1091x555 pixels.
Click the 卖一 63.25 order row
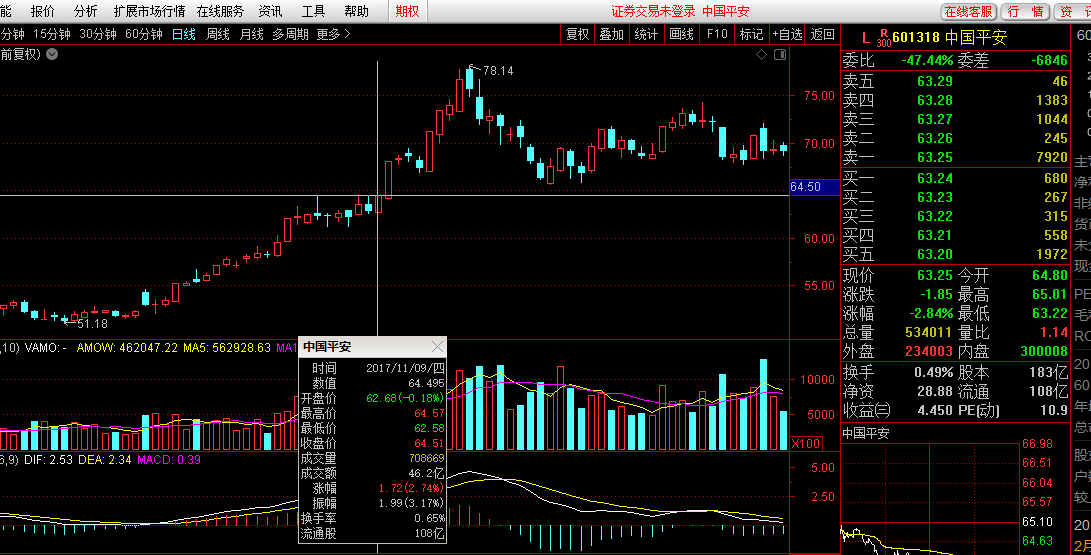pos(955,157)
